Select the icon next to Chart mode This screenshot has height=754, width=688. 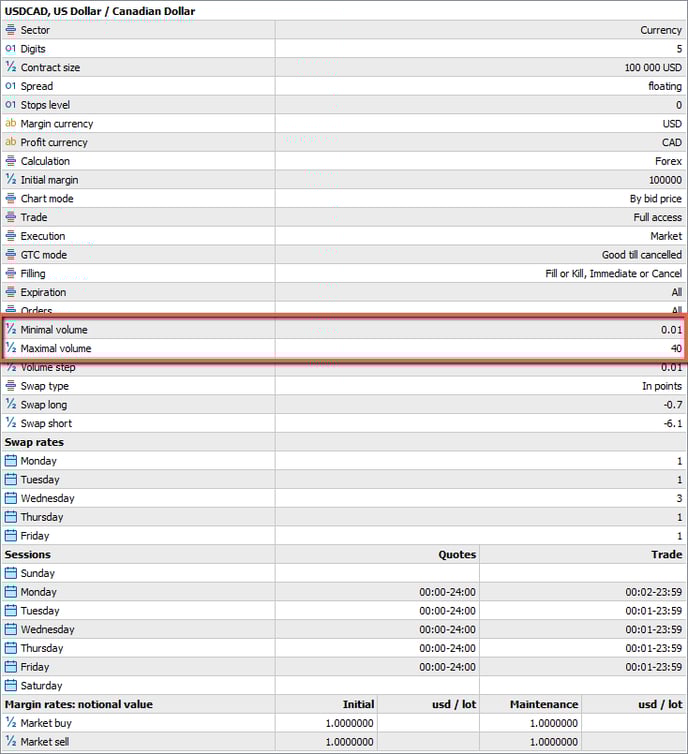[11, 199]
